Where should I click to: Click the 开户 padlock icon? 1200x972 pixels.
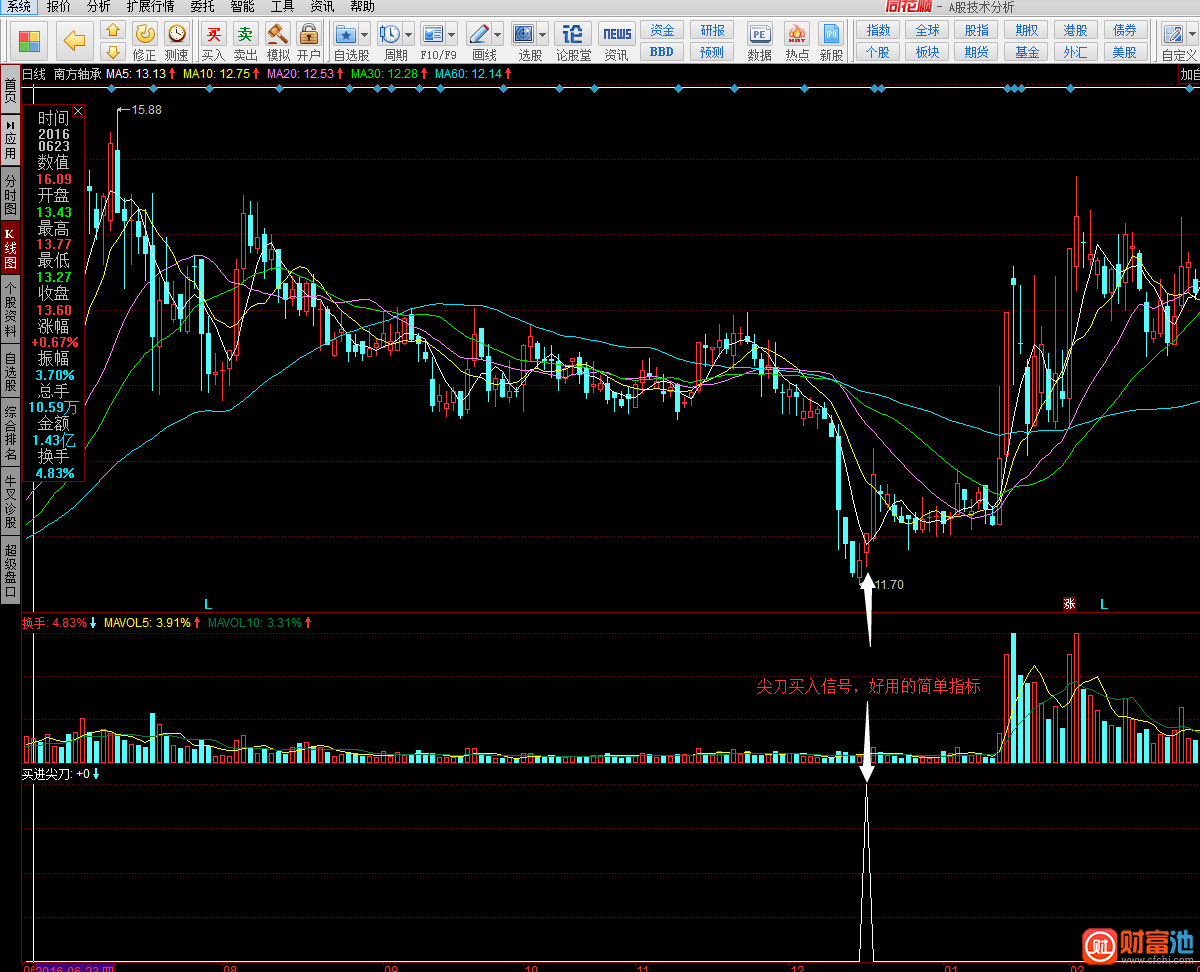coord(309,36)
